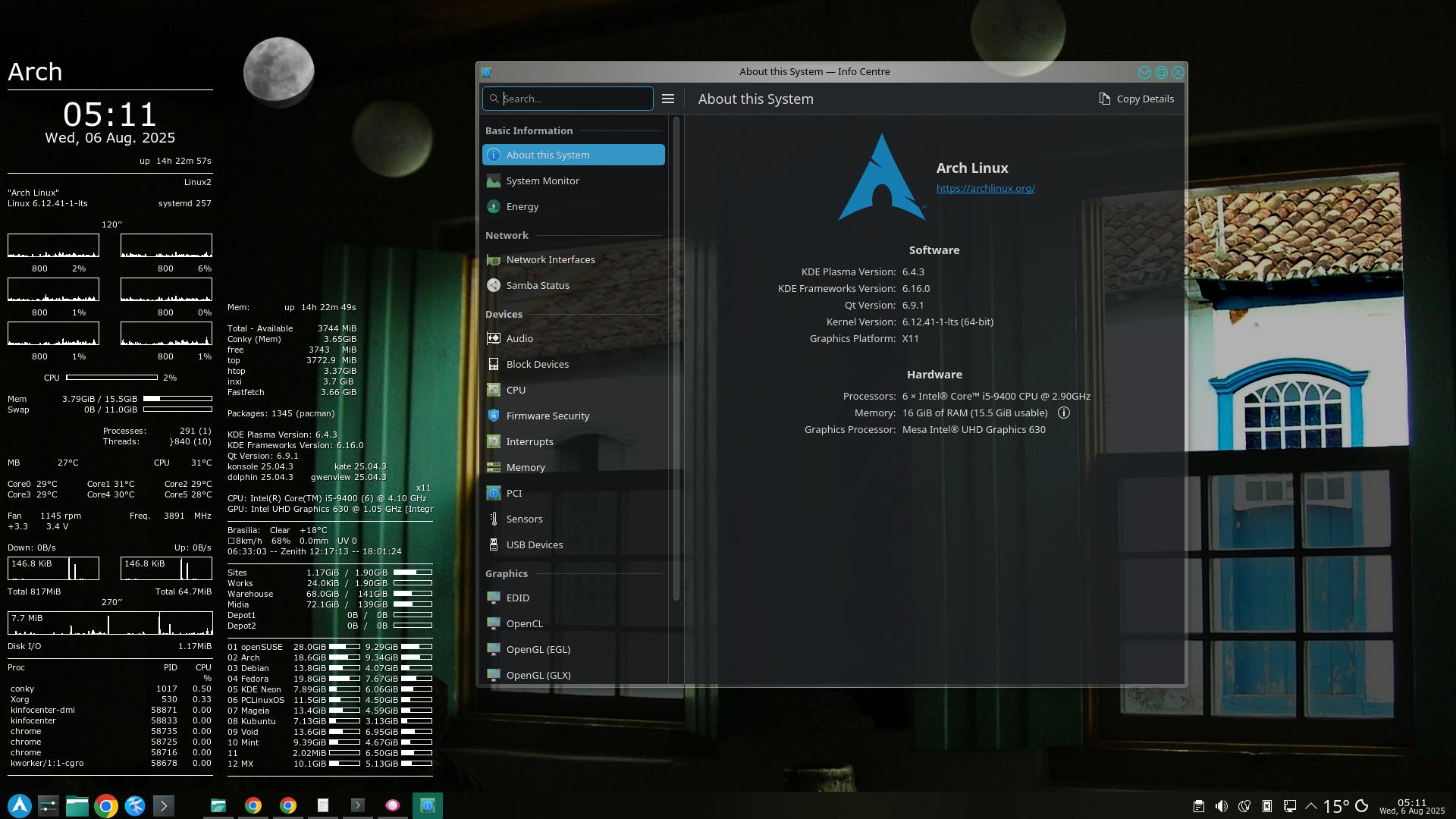Launch pinned Google Chrome in taskbar
1456x819 pixels.
click(106, 805)
